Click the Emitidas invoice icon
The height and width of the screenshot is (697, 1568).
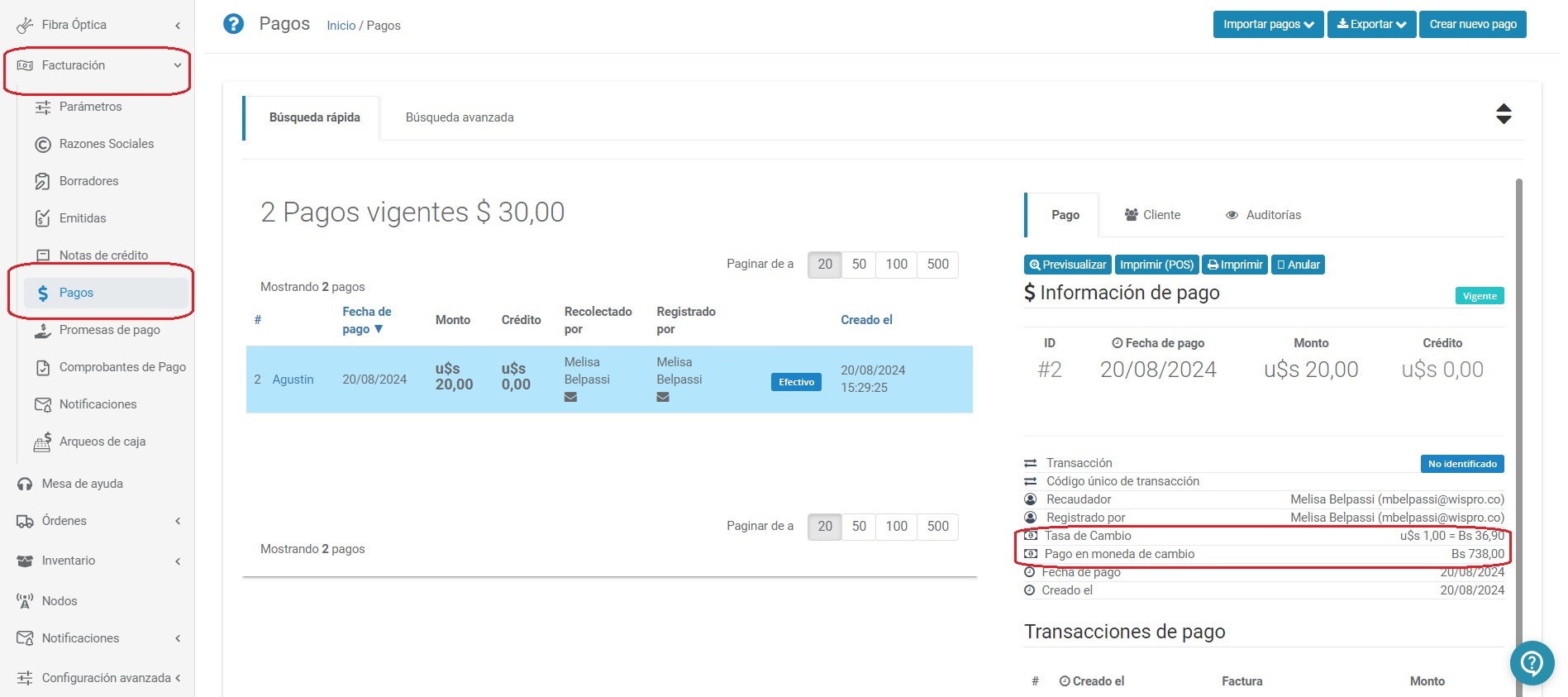(43, 218)
